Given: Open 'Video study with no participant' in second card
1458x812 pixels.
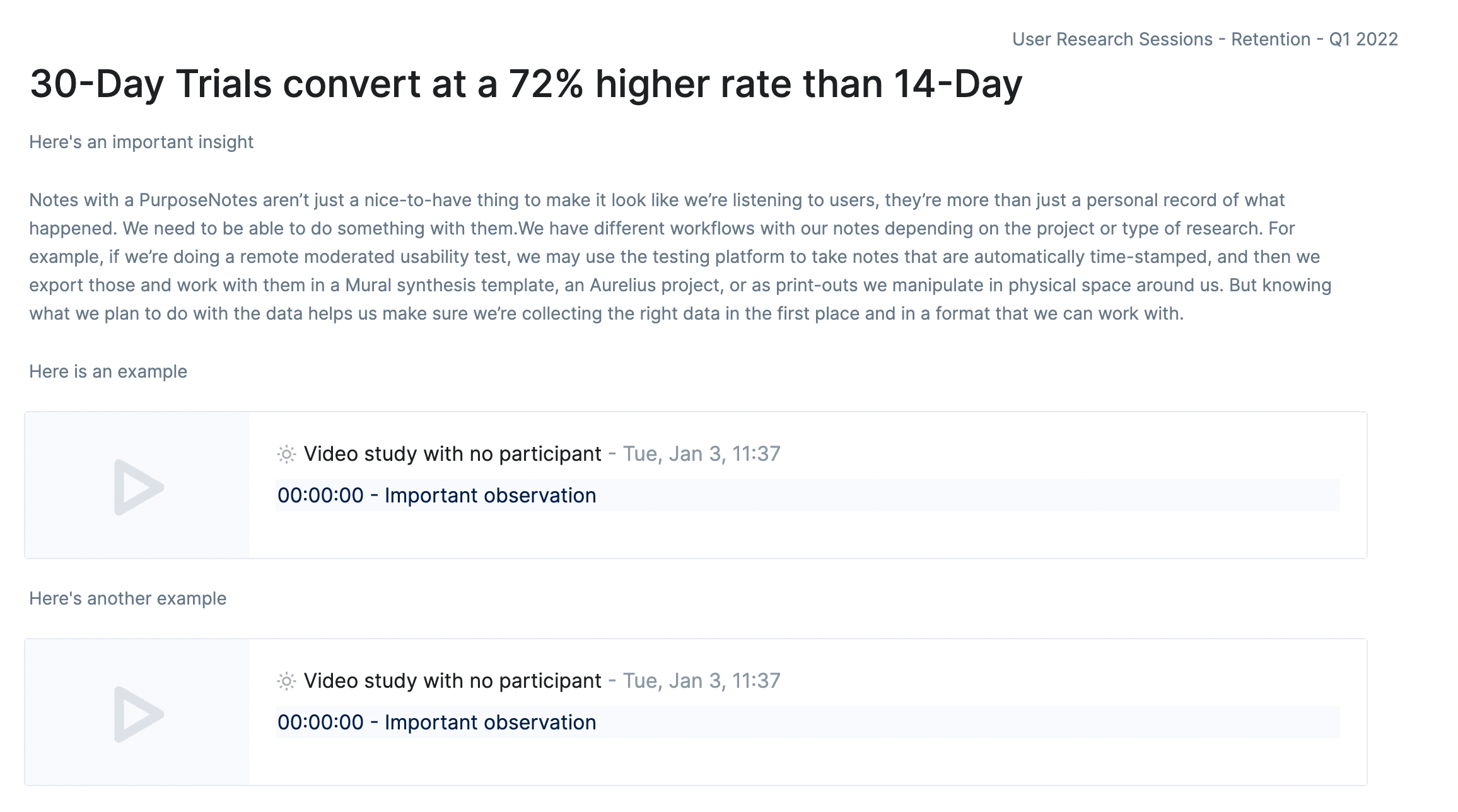Looking at the screenshot, I should pyautogui.click(x=452, y=681).
